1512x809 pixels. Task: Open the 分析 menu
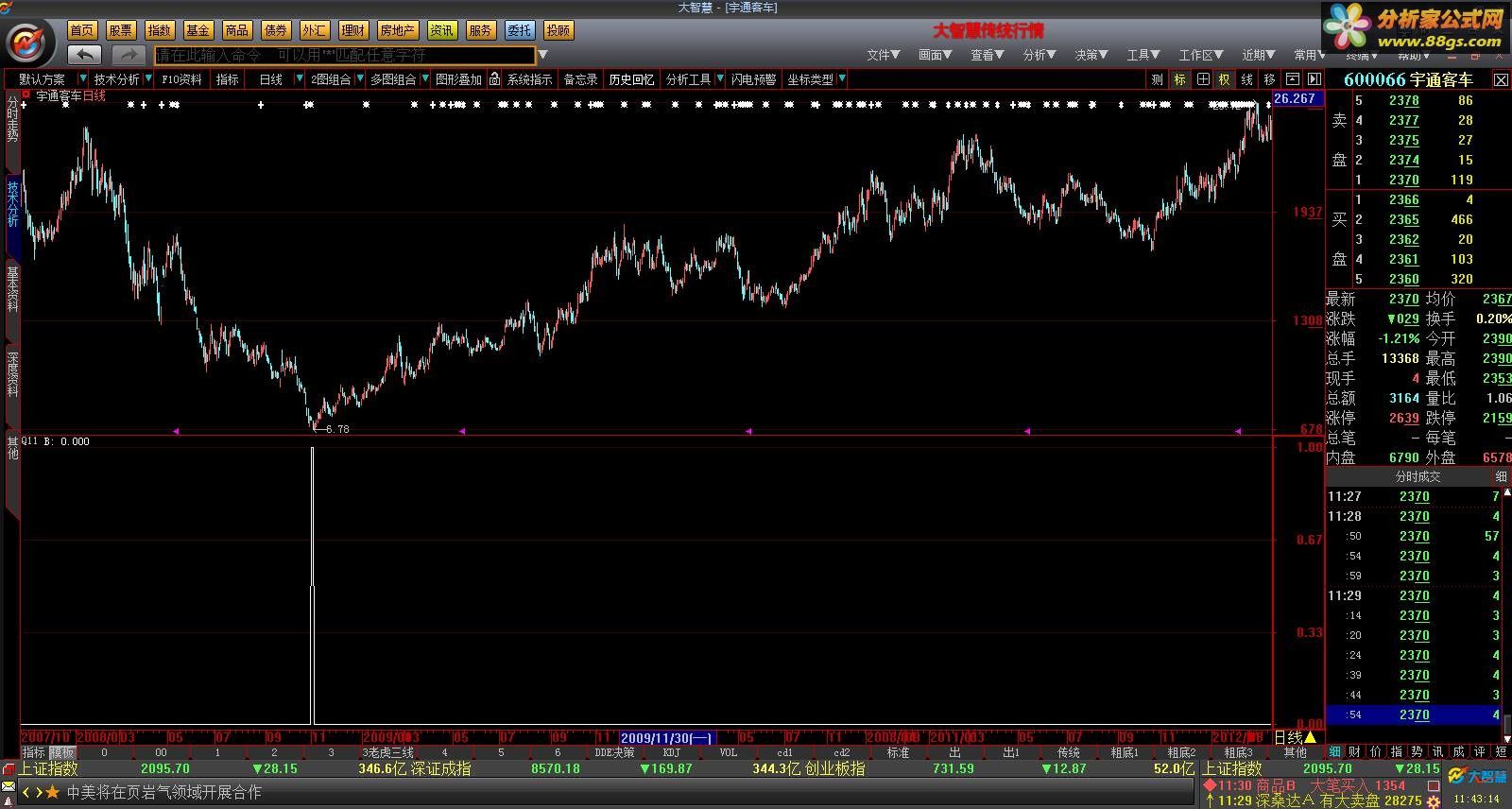tap(1039, 55)
